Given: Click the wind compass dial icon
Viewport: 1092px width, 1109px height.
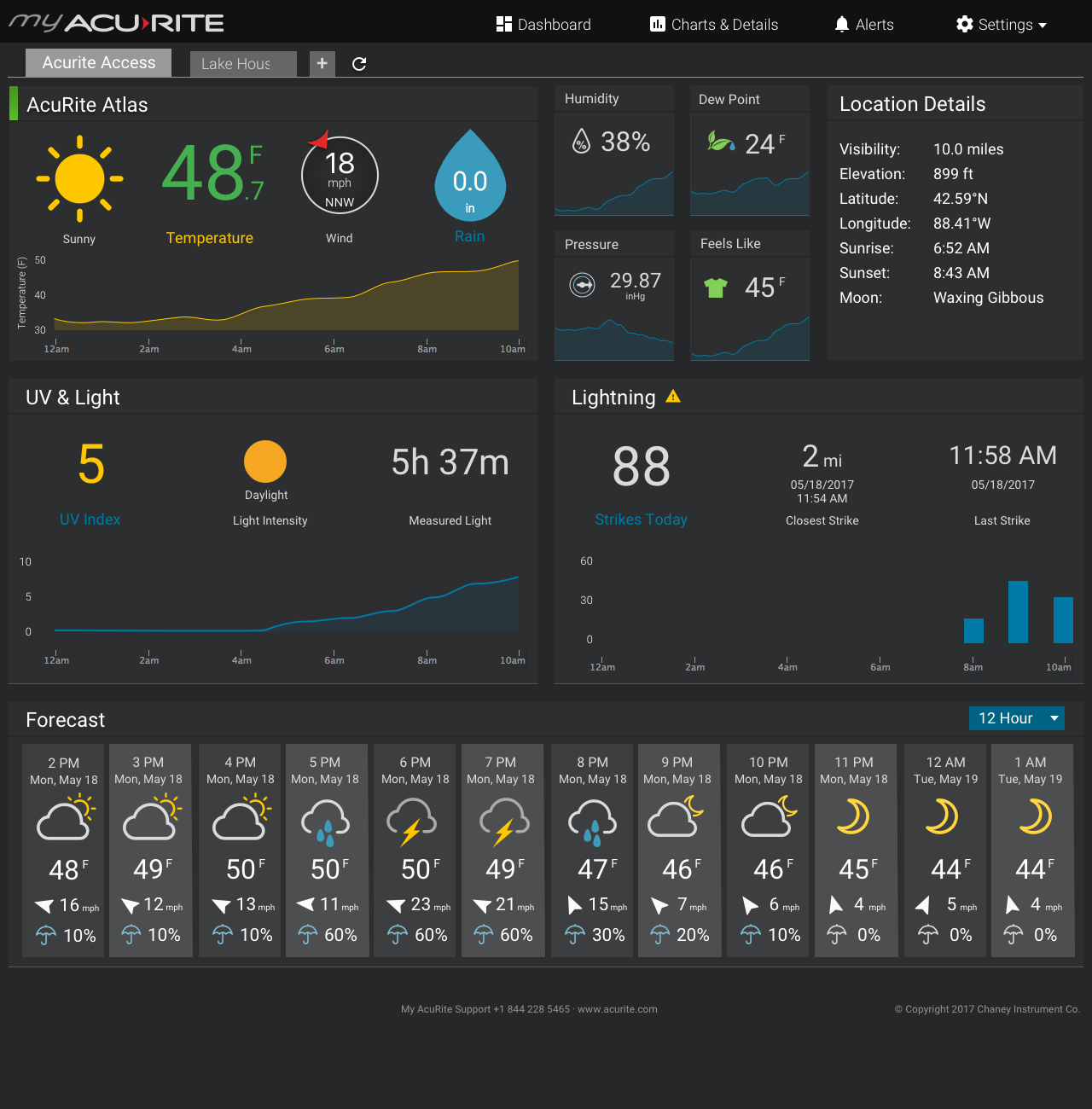Looking at the screenshot, I should click(339, 174).
